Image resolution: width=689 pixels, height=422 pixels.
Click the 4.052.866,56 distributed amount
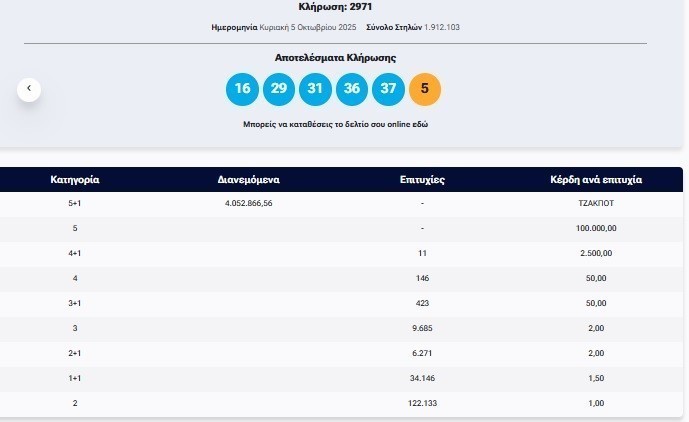pyautogui.click(x=249, y=203)
